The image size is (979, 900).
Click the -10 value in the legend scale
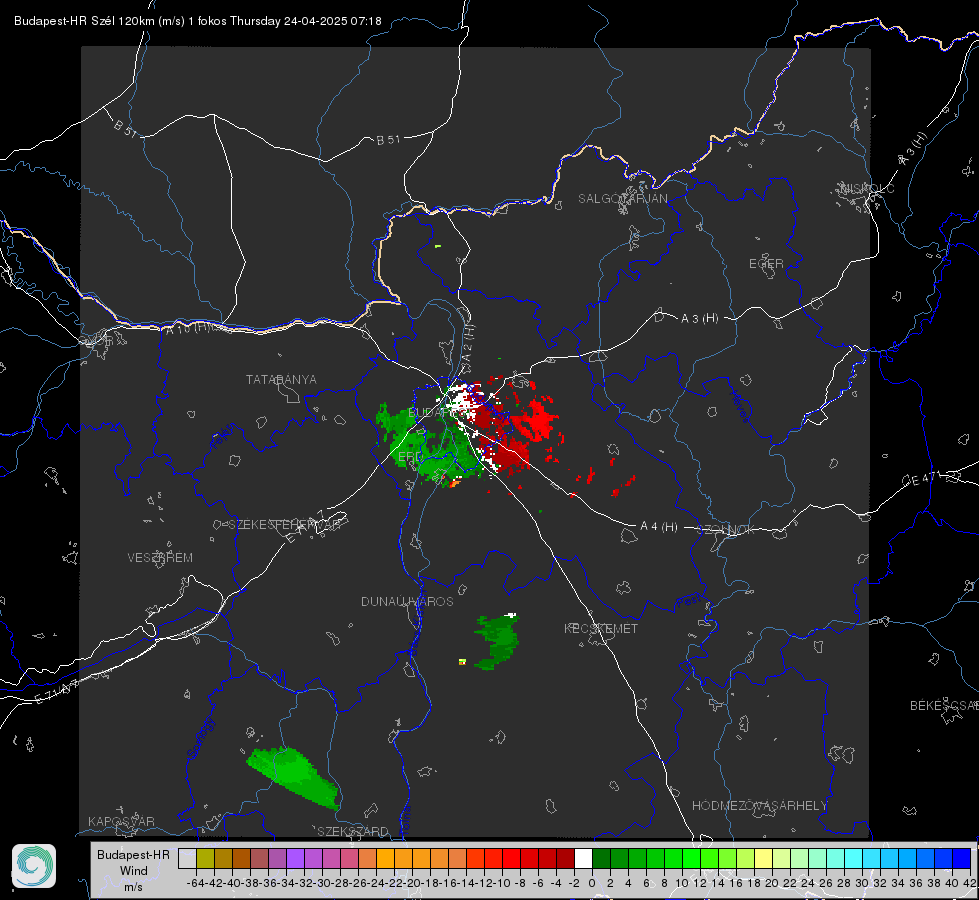(x=501, y=883)
